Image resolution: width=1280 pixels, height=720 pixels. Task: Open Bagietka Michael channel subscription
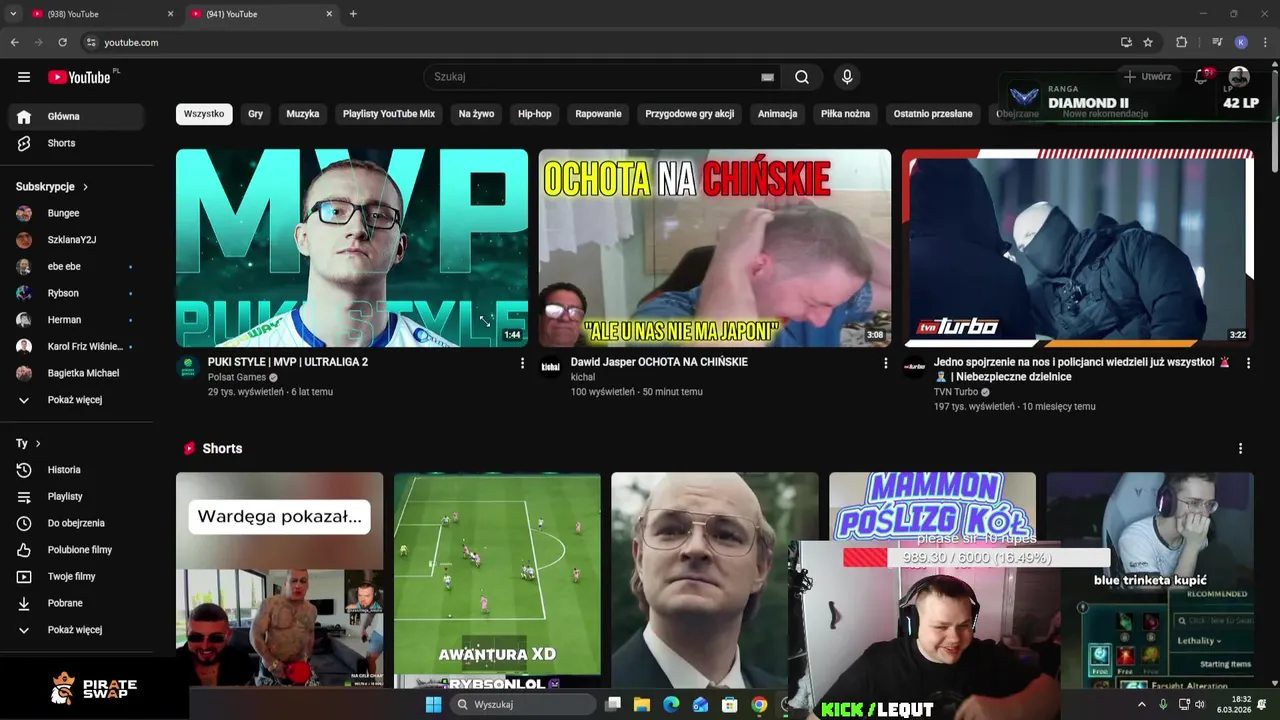[x=77, y=373]
